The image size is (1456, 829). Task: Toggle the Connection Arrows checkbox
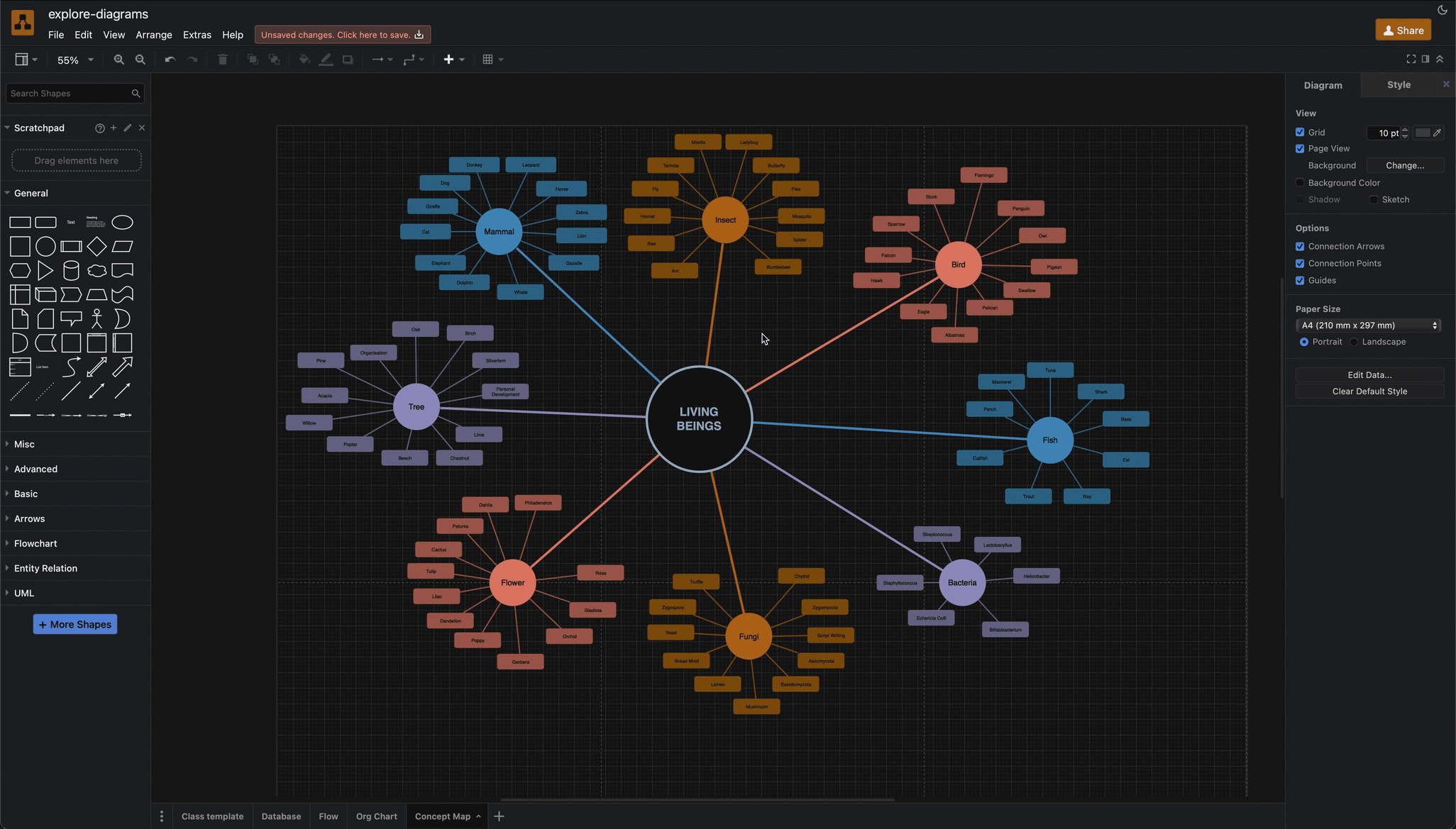tap(1299, 246)
